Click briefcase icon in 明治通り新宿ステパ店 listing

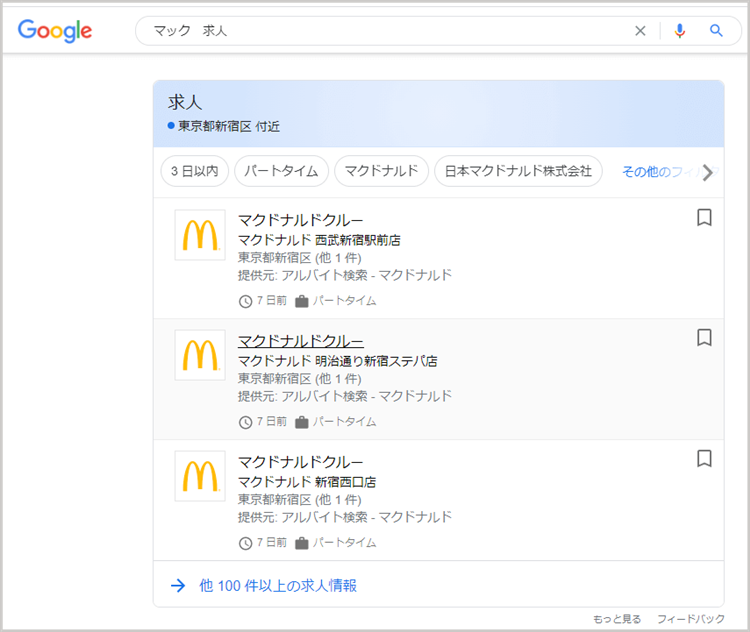[x=301, y=422]
